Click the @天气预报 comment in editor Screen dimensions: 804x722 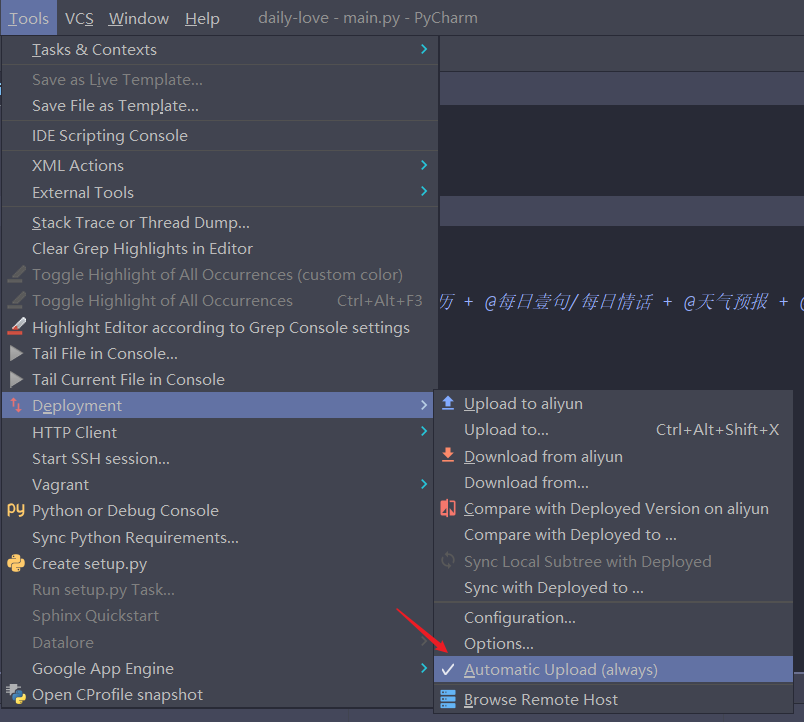(x=726, y=302)
